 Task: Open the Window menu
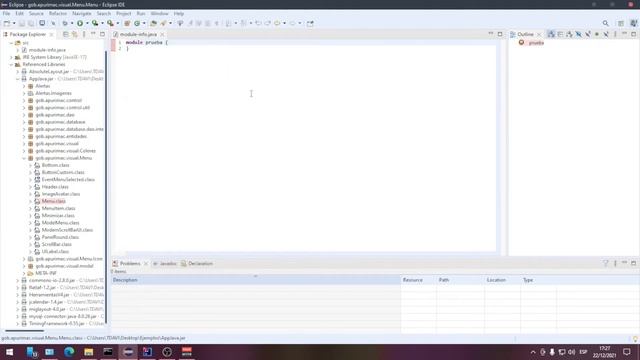click(x=159, y=13)
